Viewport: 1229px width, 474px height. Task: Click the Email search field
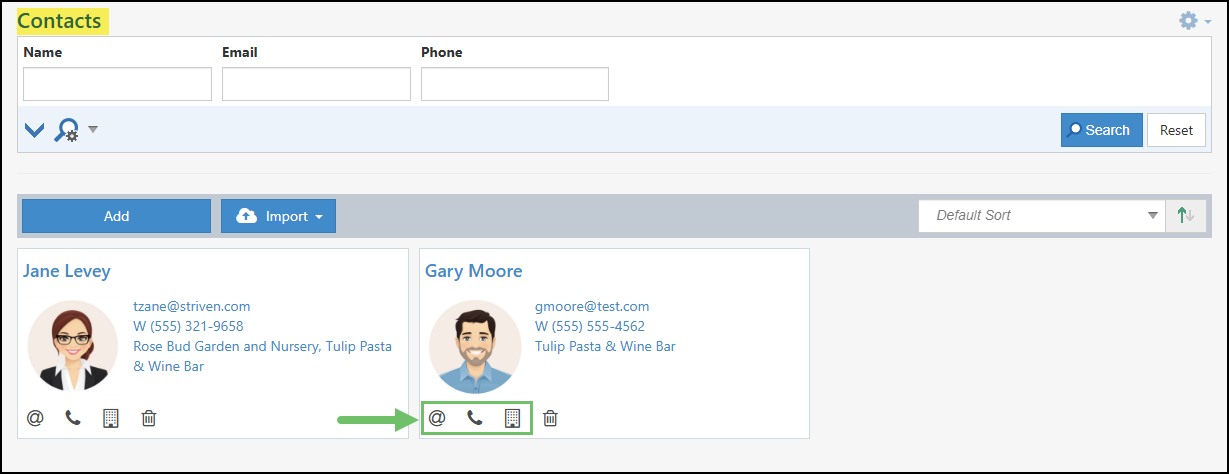click(316, 84)
